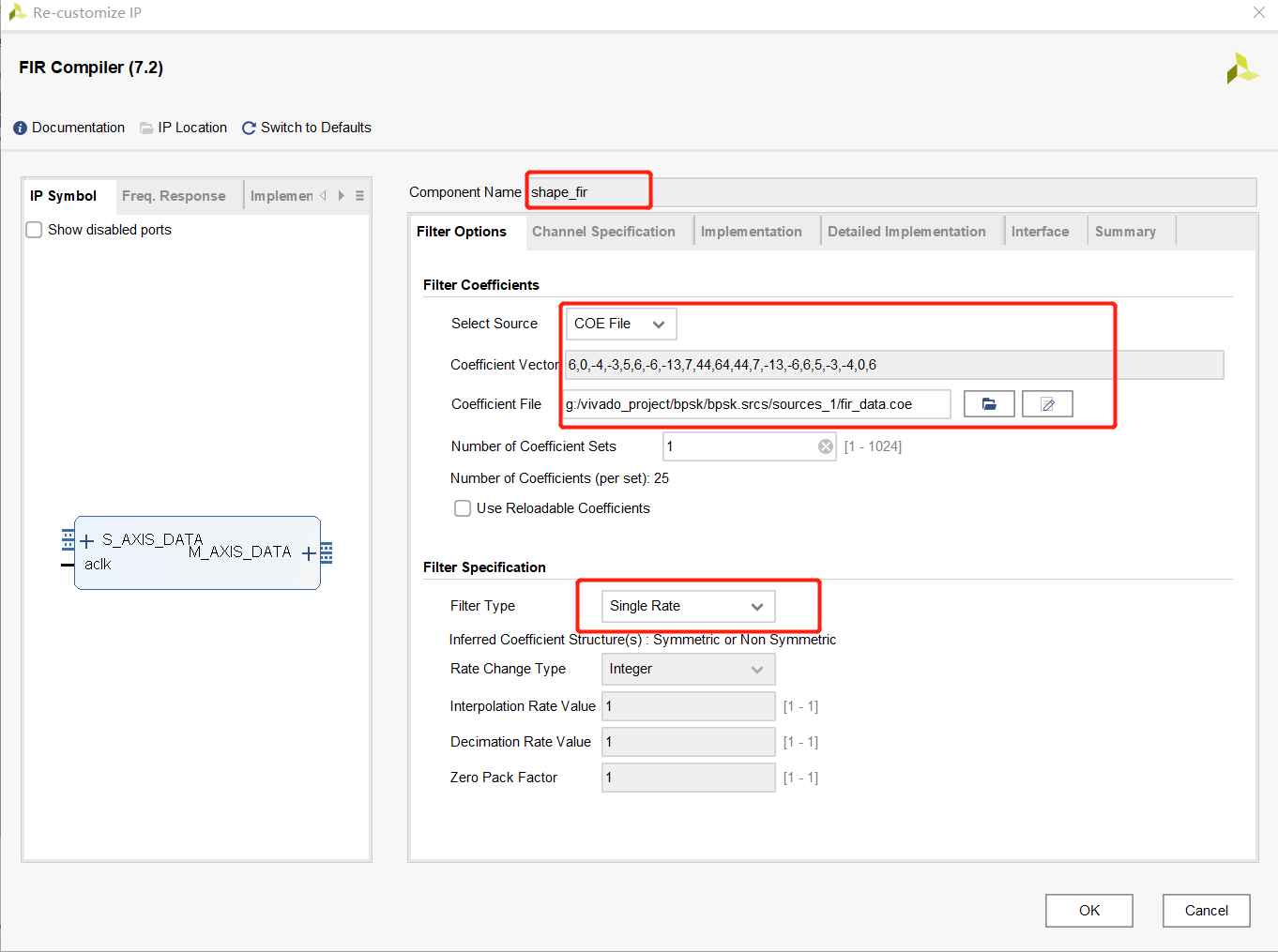Expand the Filter Type dropdown
1278x952 pixels.
(688, 607)
